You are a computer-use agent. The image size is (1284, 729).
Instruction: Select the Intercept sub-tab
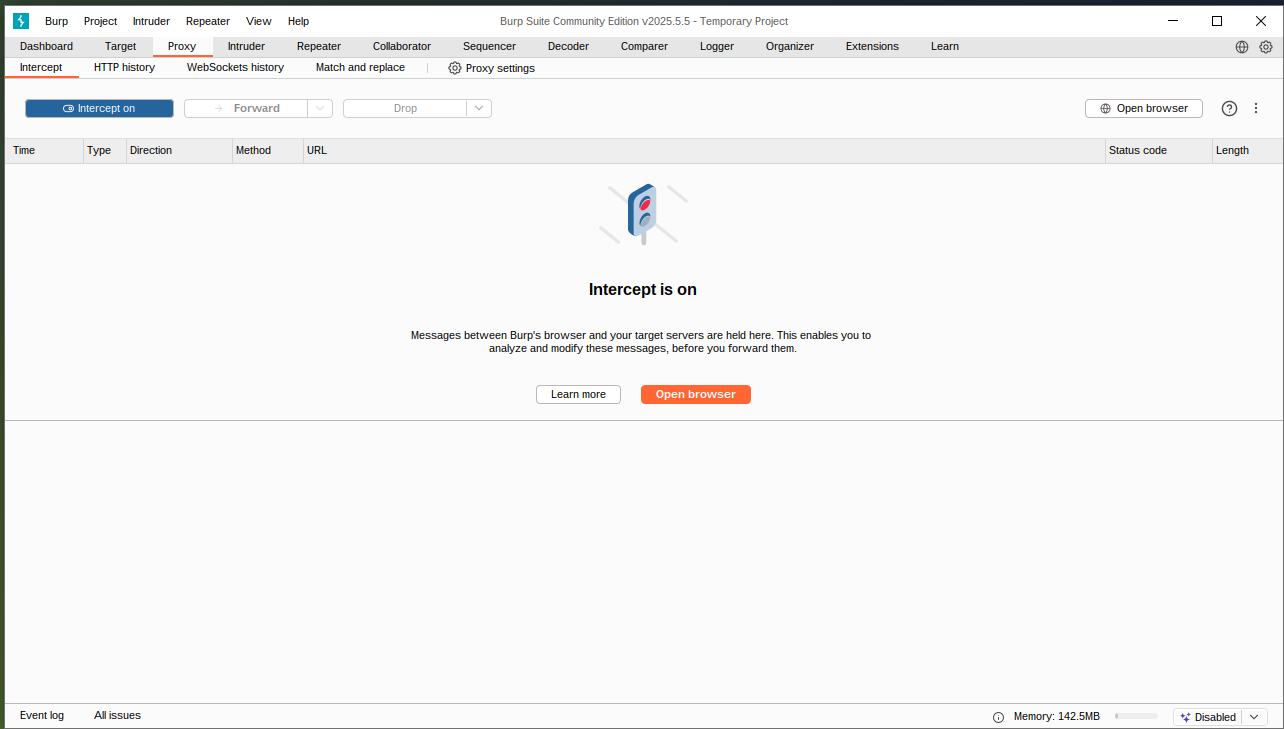[41, 68]
